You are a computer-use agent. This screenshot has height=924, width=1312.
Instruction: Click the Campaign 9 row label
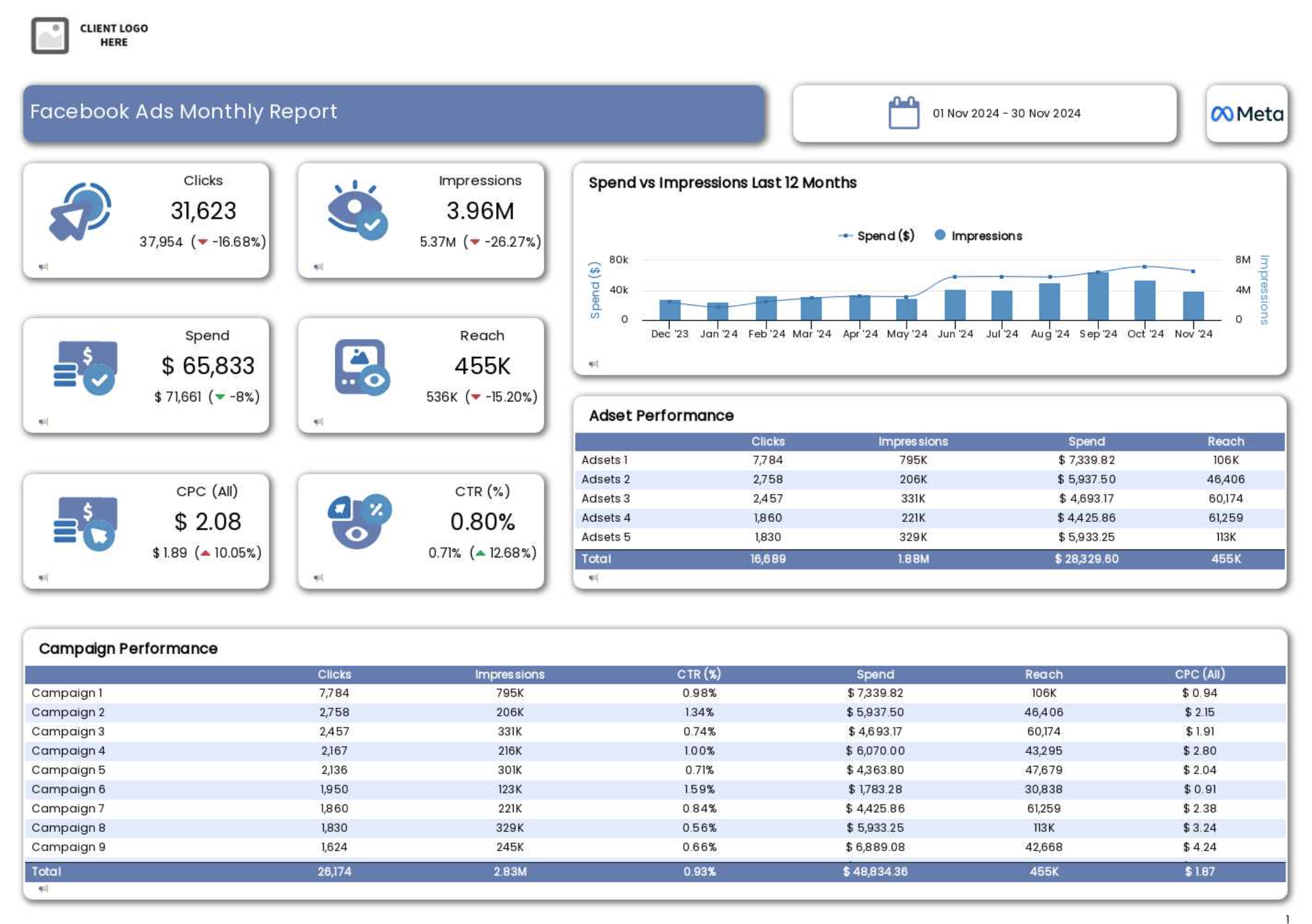[68, 847]
